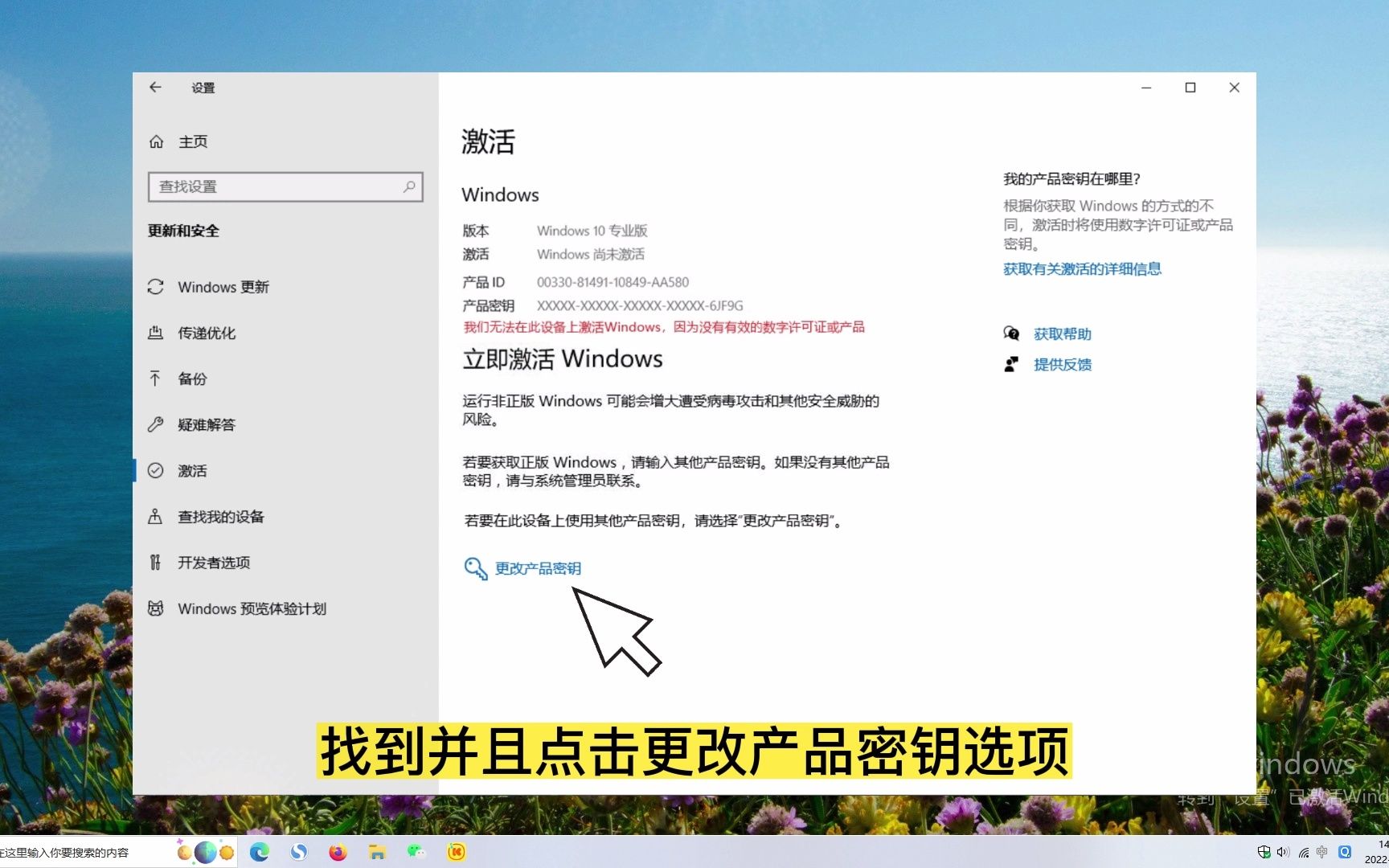Click the volume speaker tray icon
Viewport: 1389px width, 868px height.
[1283, 852]
